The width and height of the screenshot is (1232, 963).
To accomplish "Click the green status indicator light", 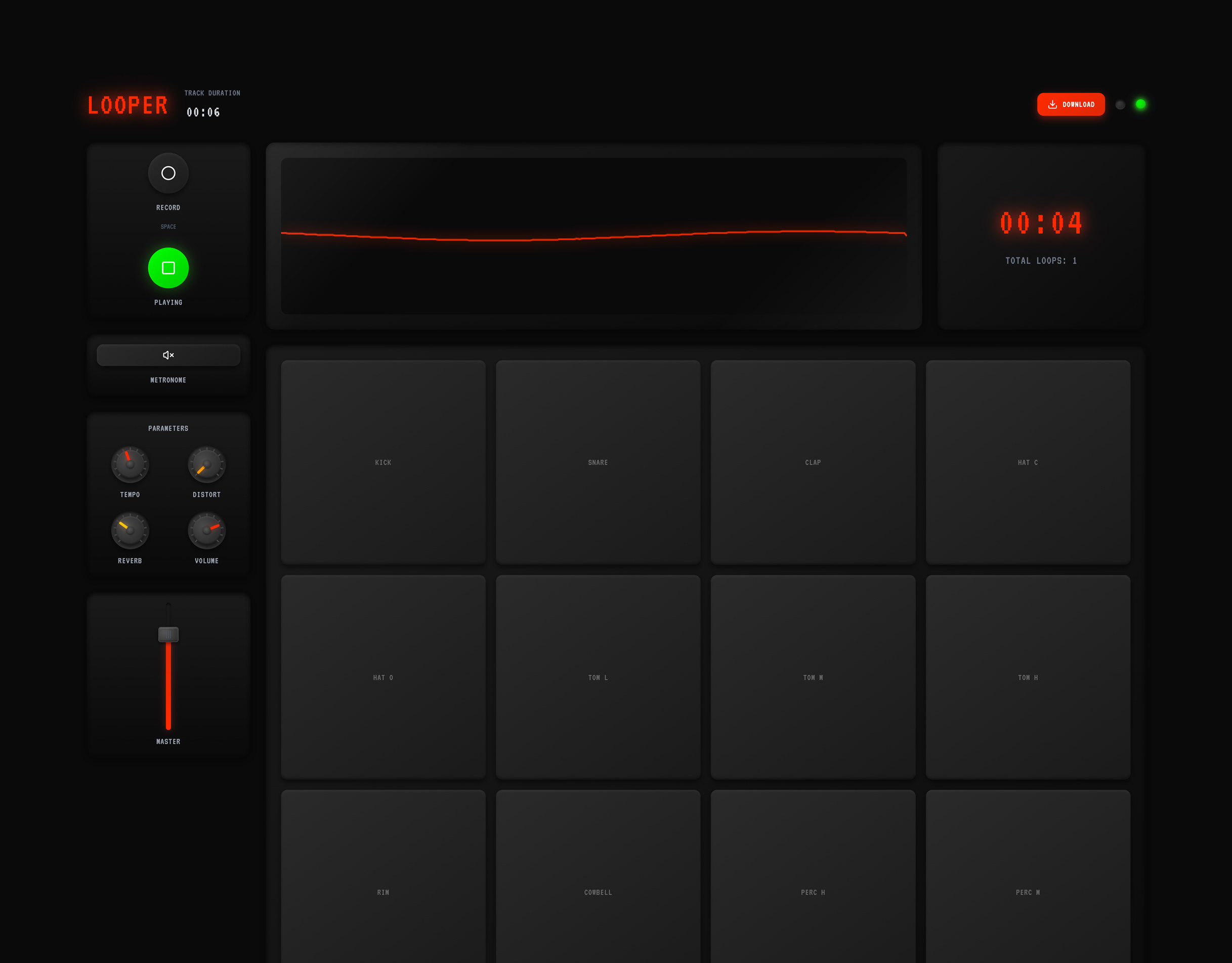I will [x=1140, y=104].
